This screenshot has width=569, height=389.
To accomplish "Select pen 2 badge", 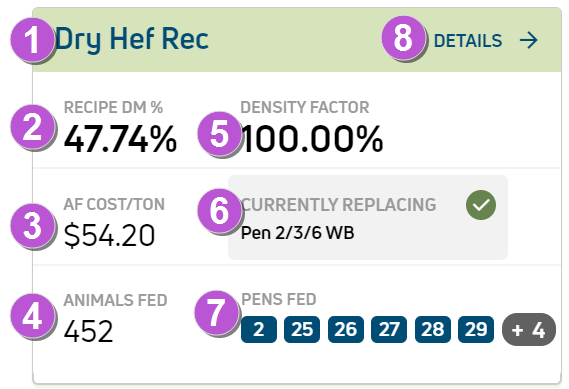I will [x=259, y=329].
